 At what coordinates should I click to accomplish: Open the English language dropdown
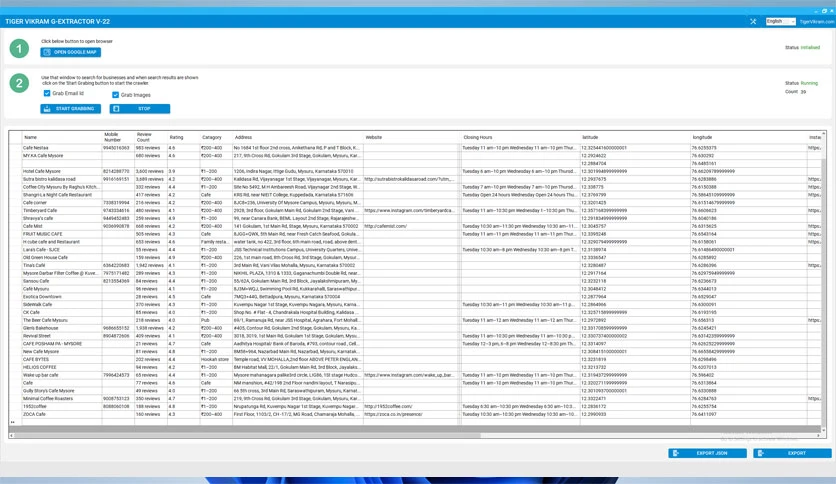(x=781, y=21)
